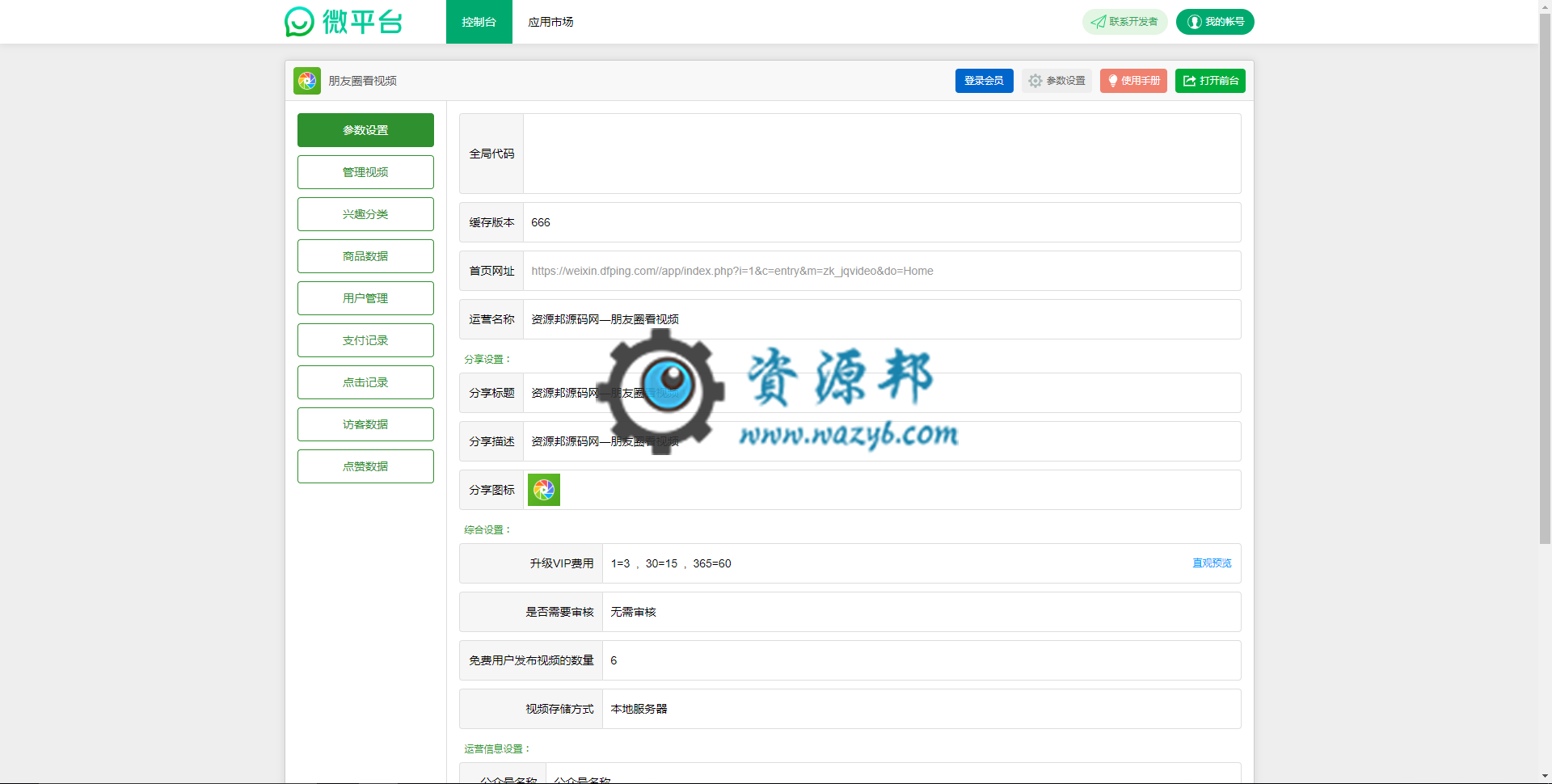Open 访客数据 sidebar item

pos(365,424)
